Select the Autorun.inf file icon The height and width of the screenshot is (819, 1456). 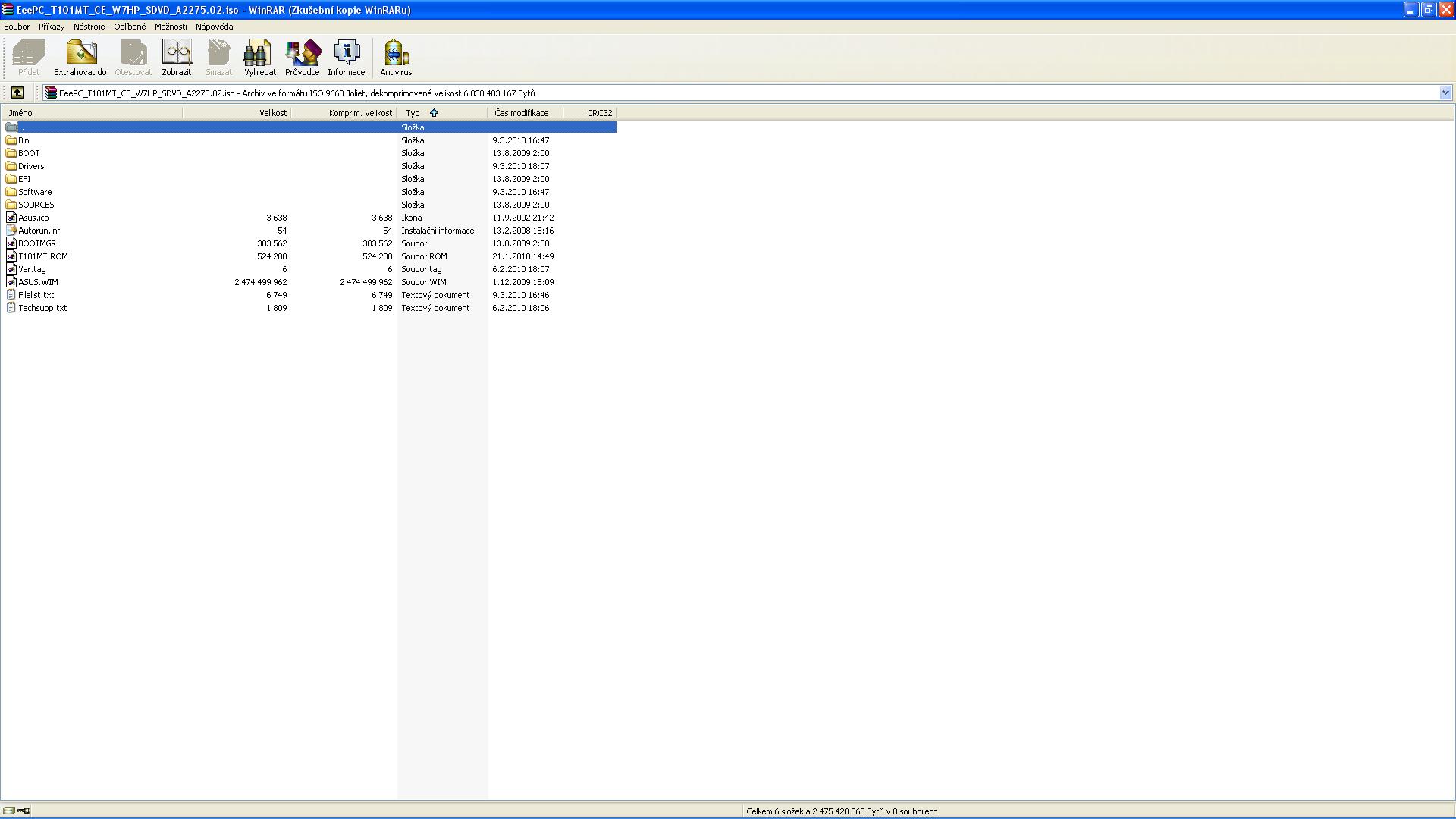click(x=11, y=231)
